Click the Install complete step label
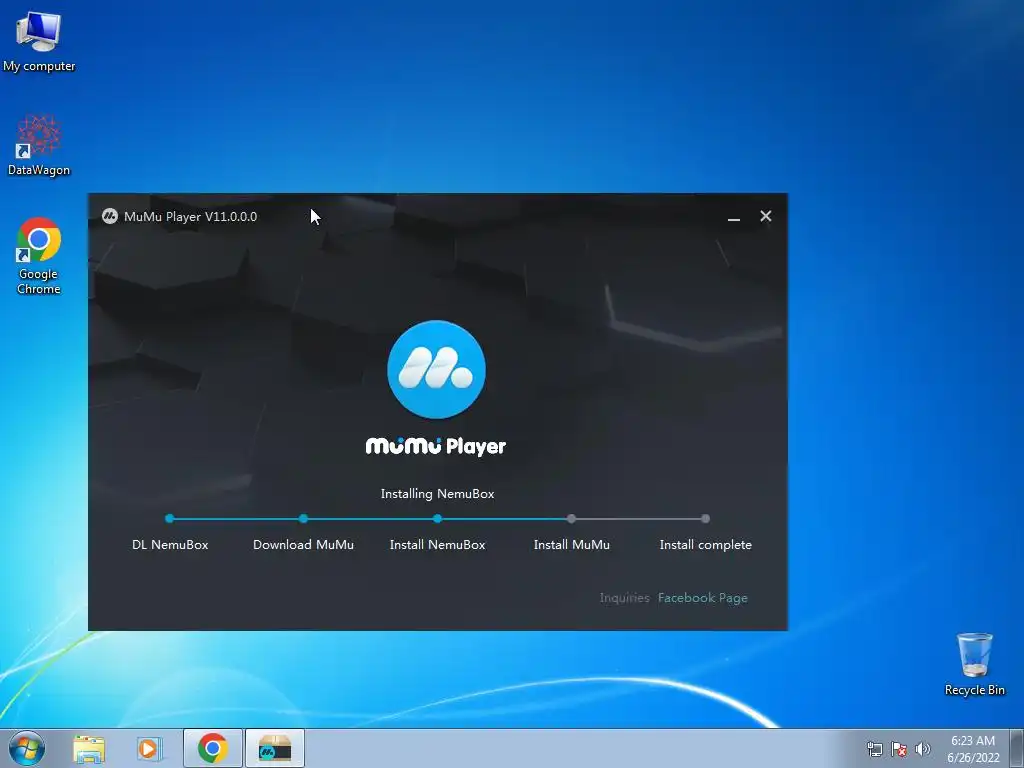This screenshot has height=768, width=1024. pyautogui.click(x=705, y=545)
